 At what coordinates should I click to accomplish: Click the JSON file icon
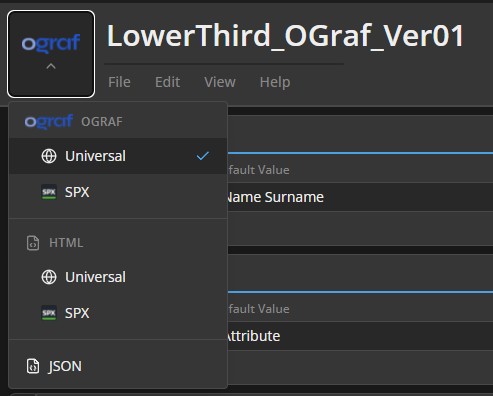point(33,366)
